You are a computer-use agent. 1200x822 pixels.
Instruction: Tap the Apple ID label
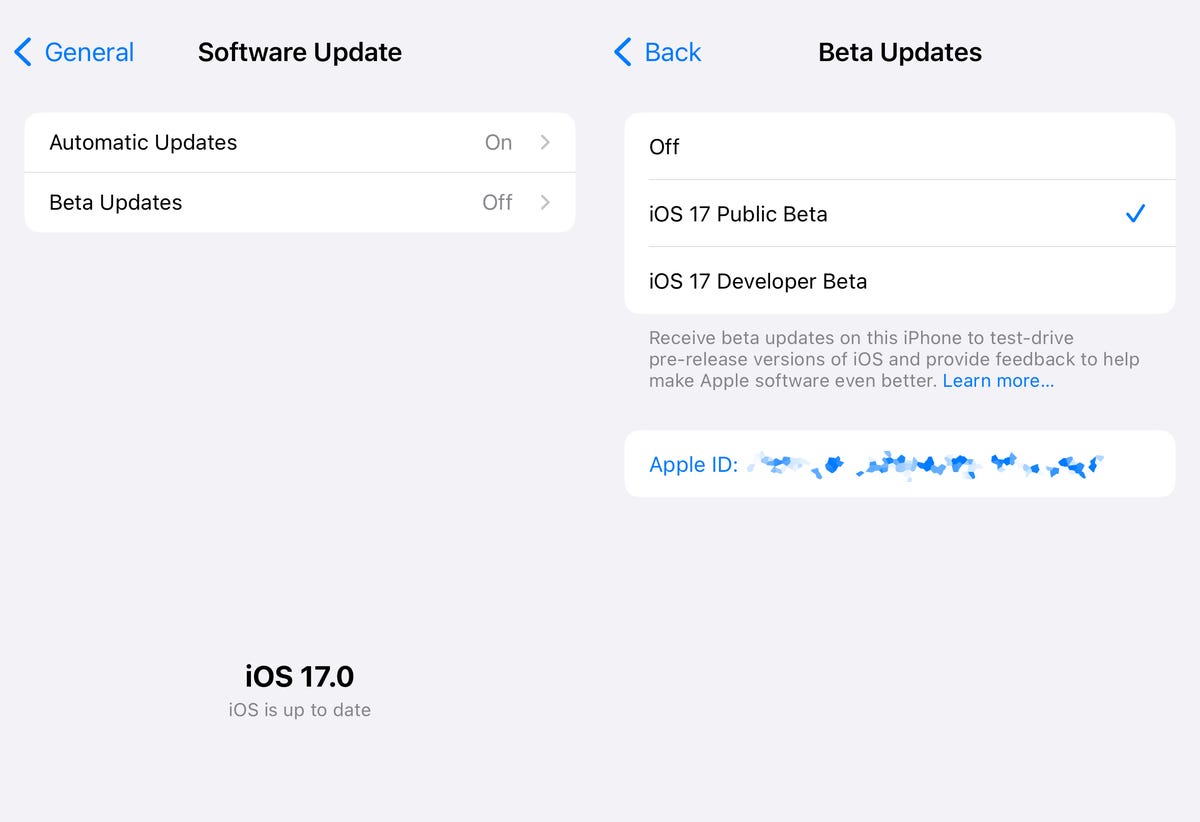tap(693, 464)
